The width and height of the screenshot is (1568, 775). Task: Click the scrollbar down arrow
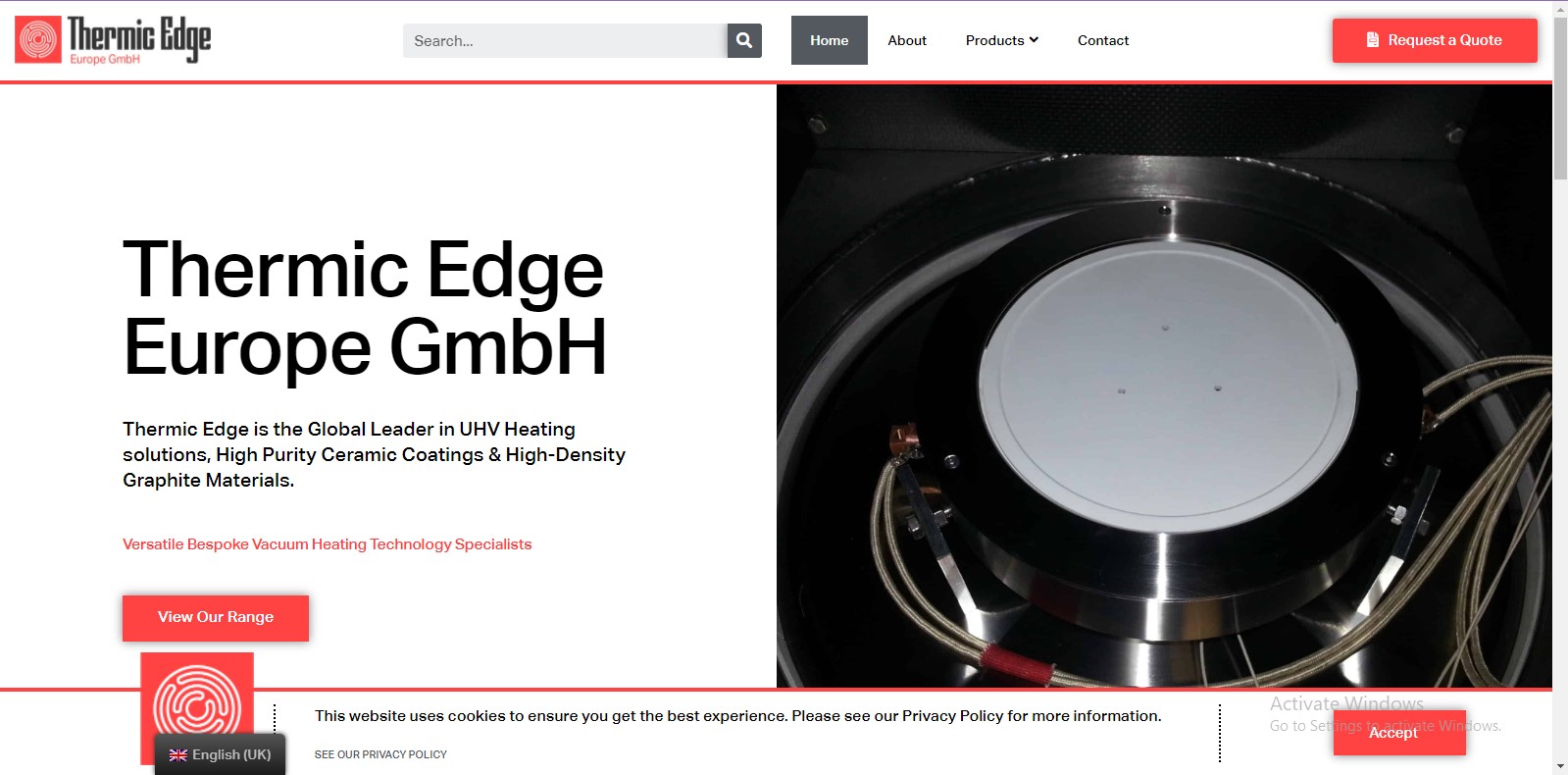(x=1560, y=766)
